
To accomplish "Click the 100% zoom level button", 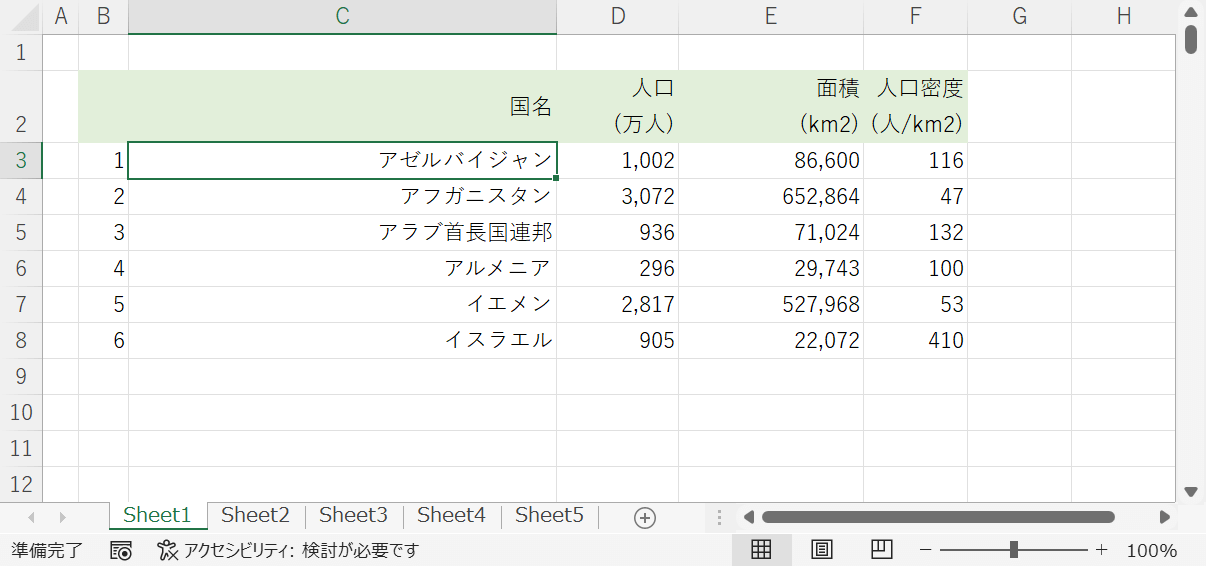I will click(x=1151, y=550).
